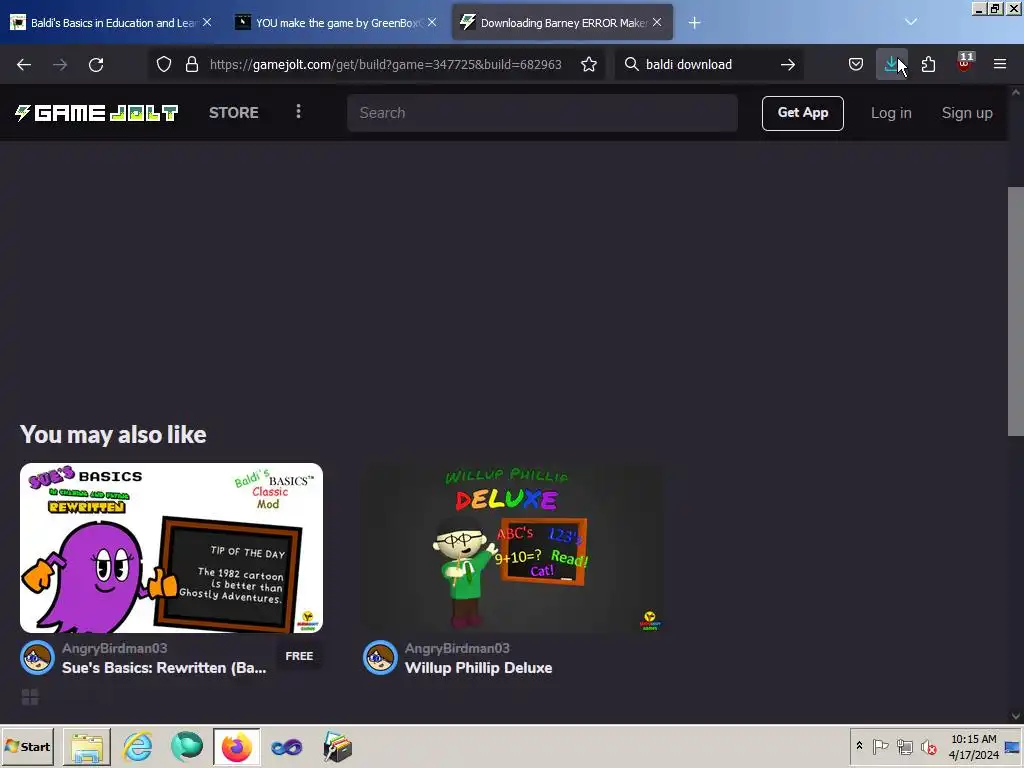The width and height of the screenshot is (1024, 768).
Task: Bookmark this page with the star
Action: (588, 64)
